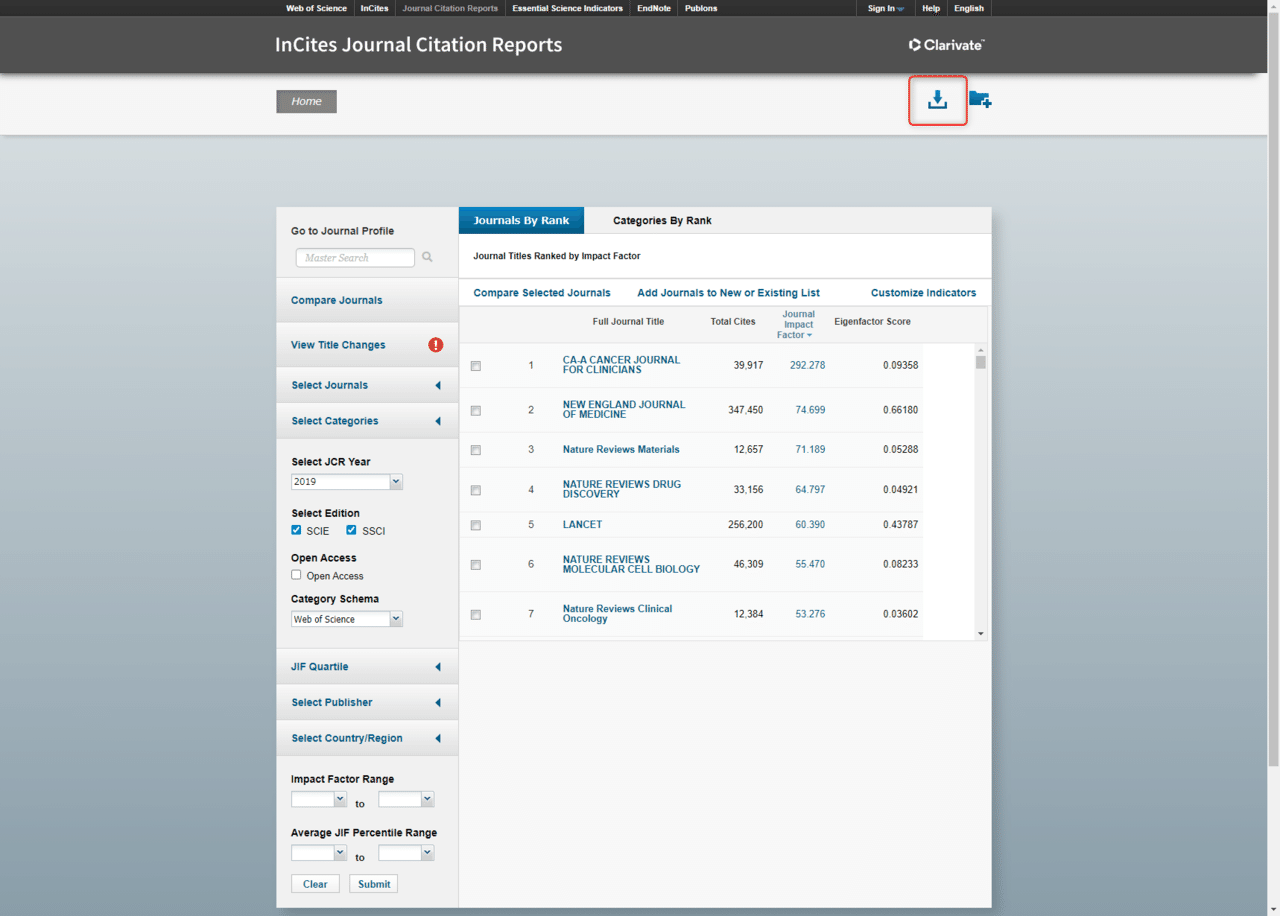Click the Help link

click(931, 8)
